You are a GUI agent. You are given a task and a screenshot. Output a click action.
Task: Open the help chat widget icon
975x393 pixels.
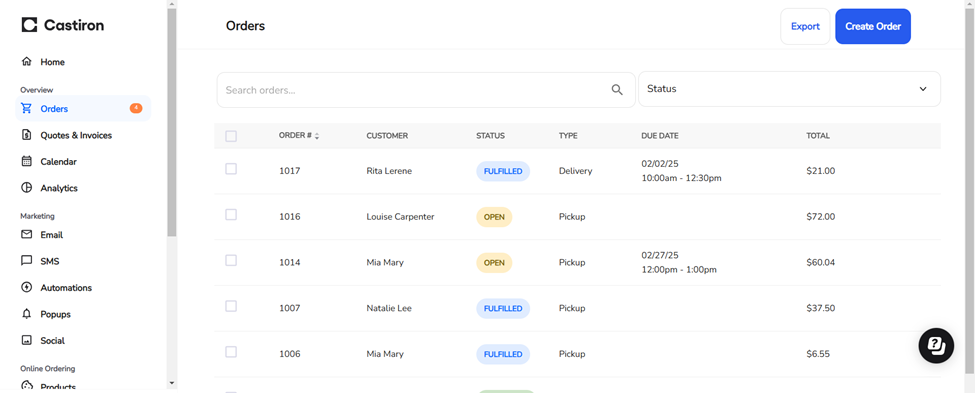(936, 345)
